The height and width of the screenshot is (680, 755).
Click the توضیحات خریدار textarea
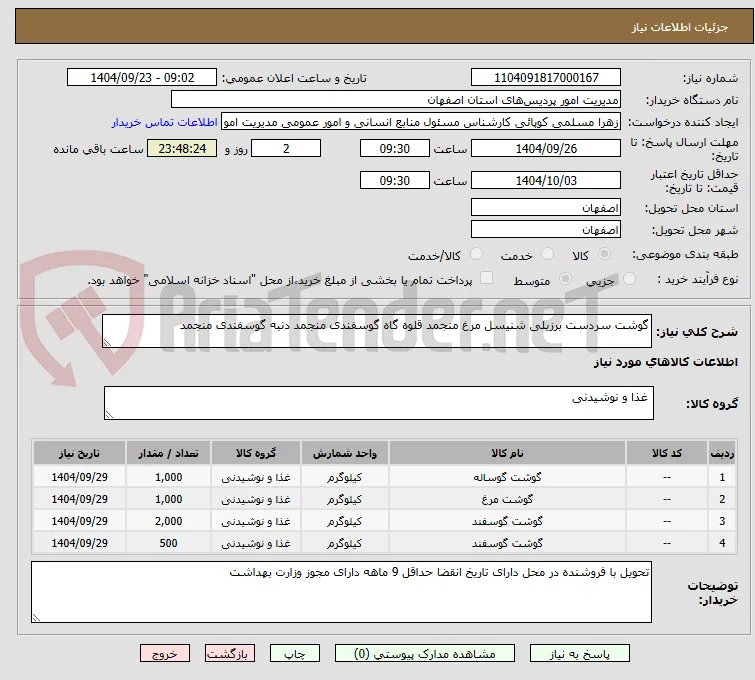341,592
